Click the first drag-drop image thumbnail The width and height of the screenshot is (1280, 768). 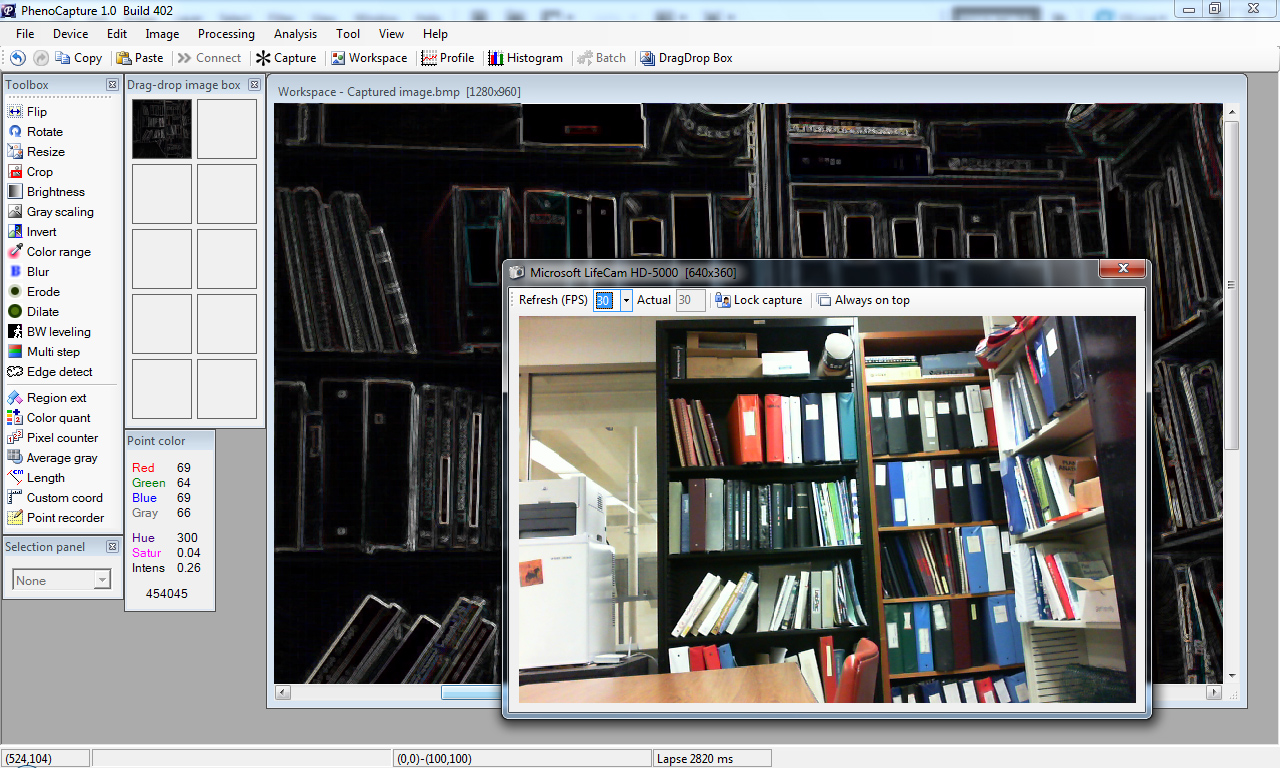pos(162,129)
